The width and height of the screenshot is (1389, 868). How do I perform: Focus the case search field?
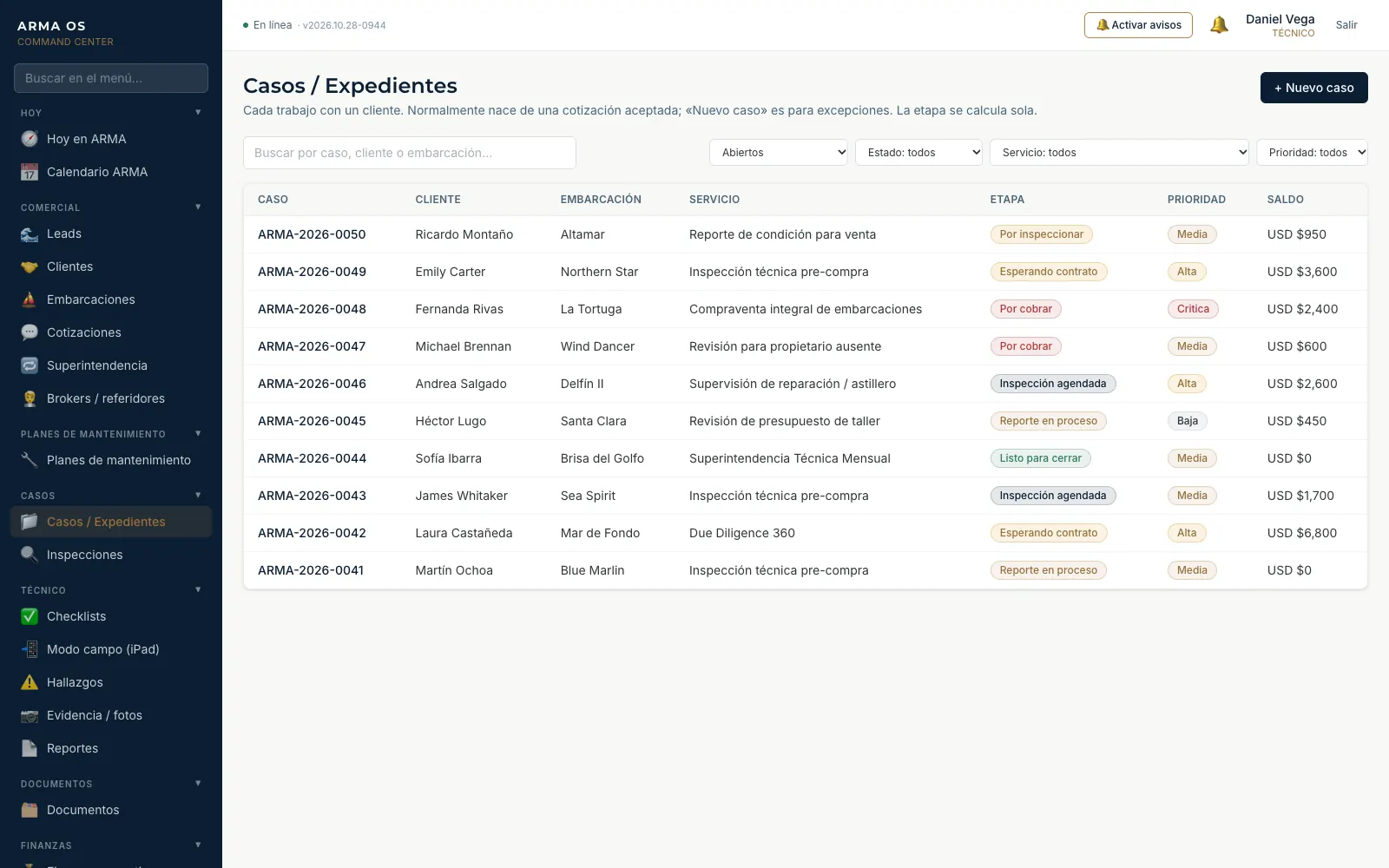click(x=410, y=153)
